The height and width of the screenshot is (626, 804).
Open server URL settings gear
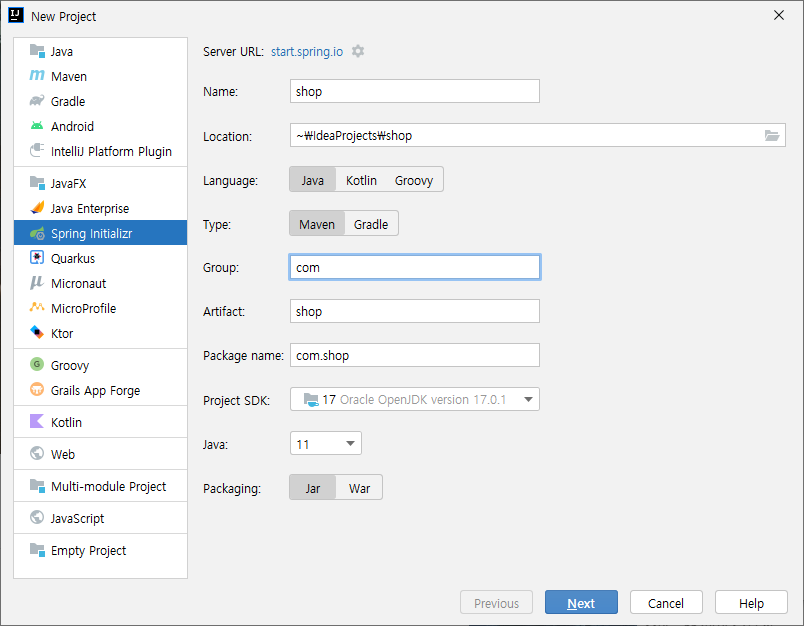(358, 51)
